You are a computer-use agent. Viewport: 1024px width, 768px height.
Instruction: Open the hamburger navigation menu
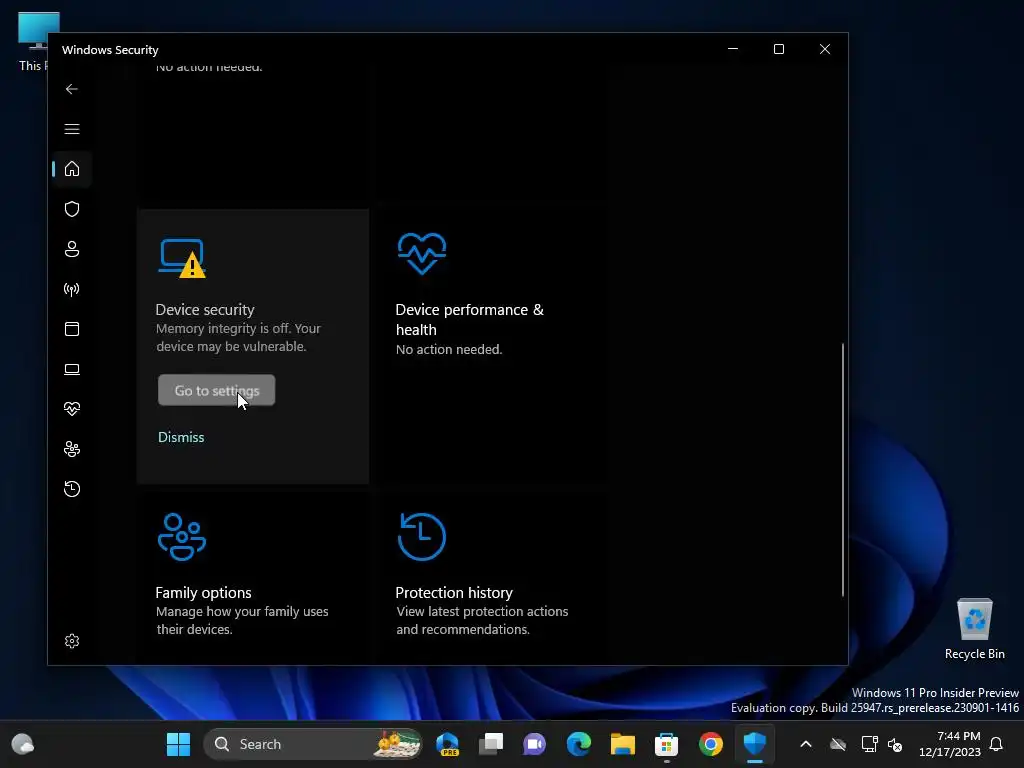point(72,129)
